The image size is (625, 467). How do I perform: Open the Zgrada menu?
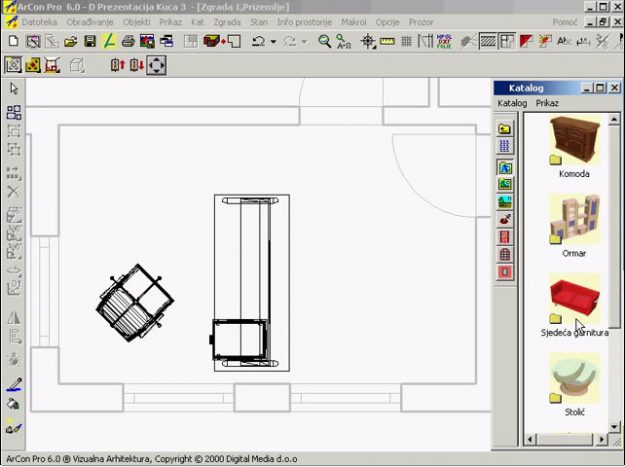[226, 20]
